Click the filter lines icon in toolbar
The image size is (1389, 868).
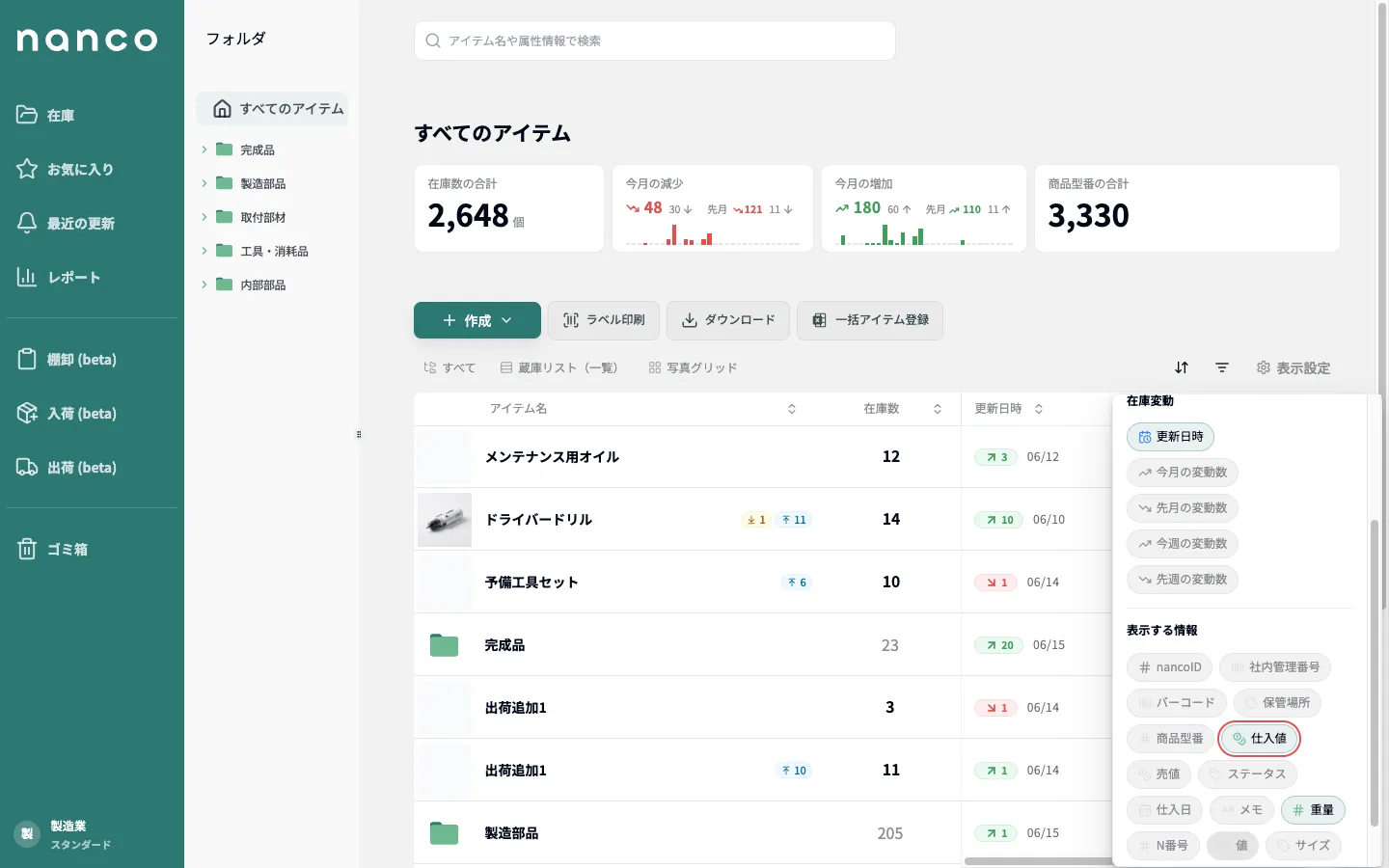(x=1222, y=367)
